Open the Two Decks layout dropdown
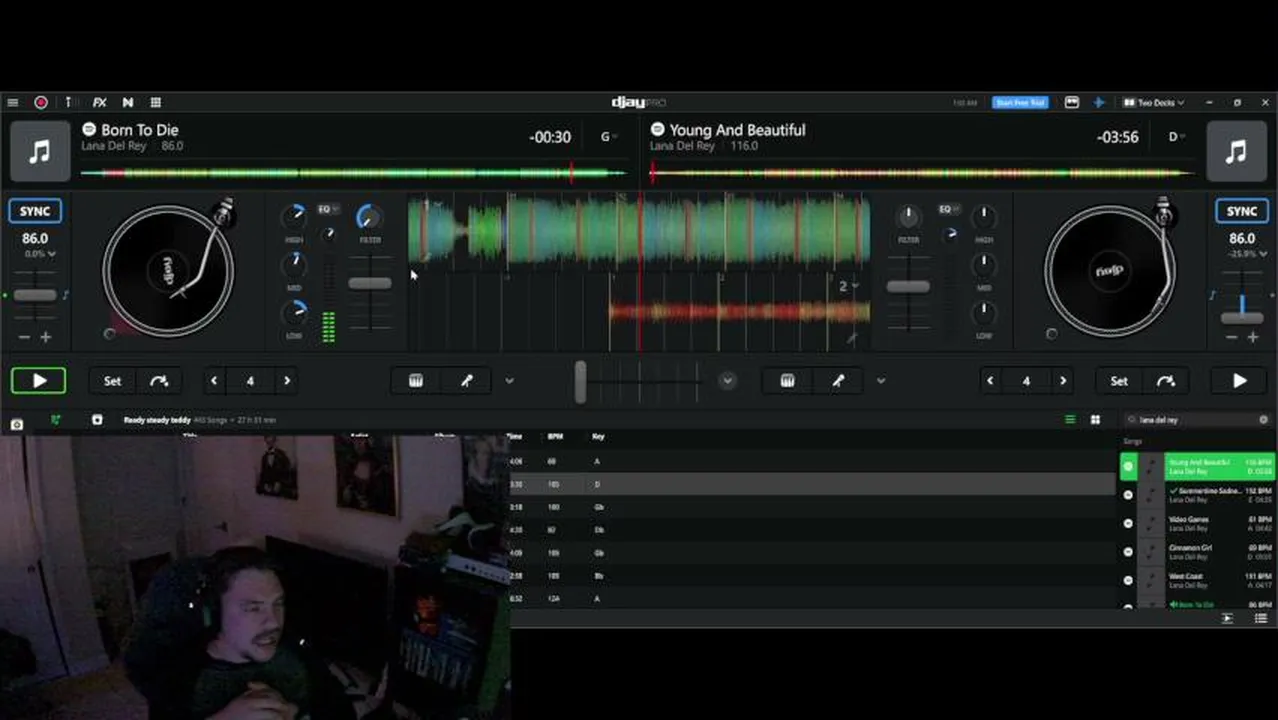The height and width of the screenshot is (720, 1278). click(1153, 102)
